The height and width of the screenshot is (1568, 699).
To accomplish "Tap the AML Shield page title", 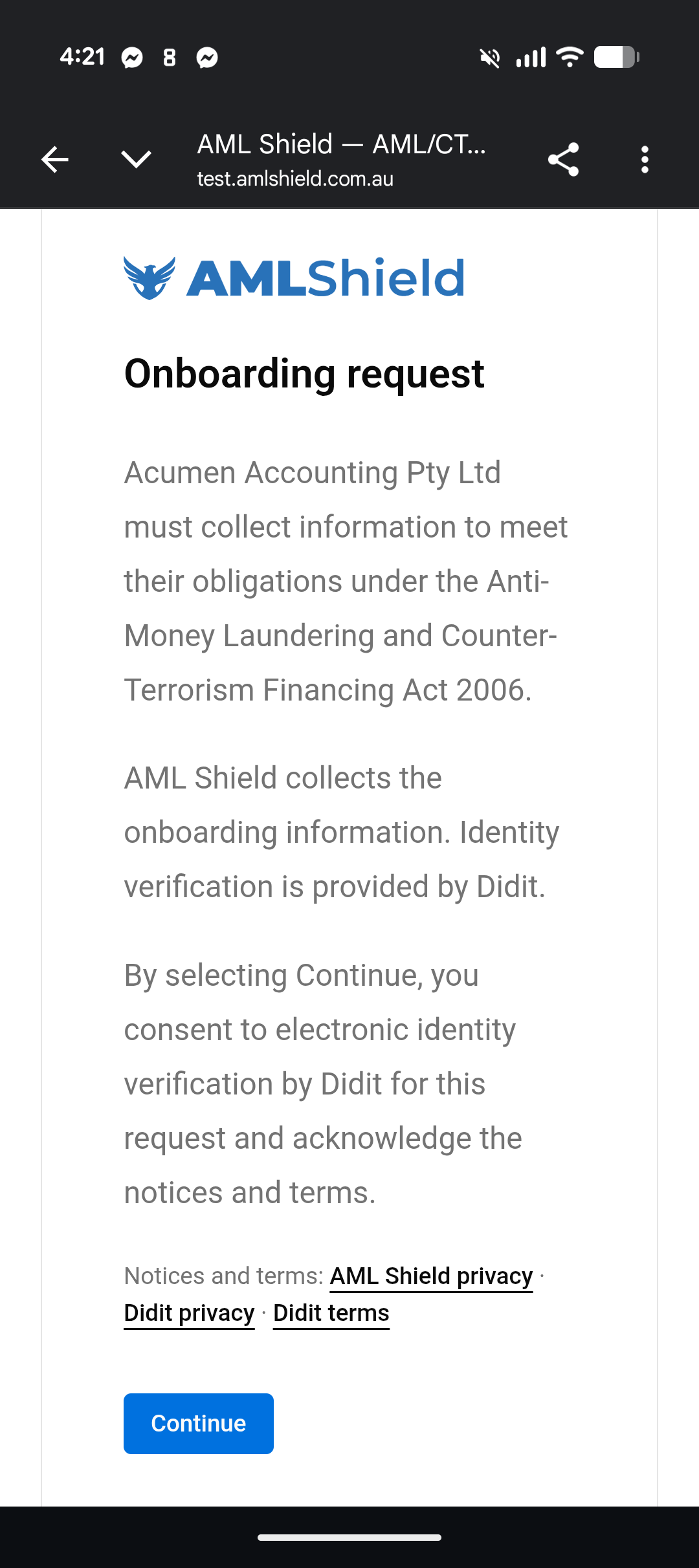I will click(x=341, y=144).
